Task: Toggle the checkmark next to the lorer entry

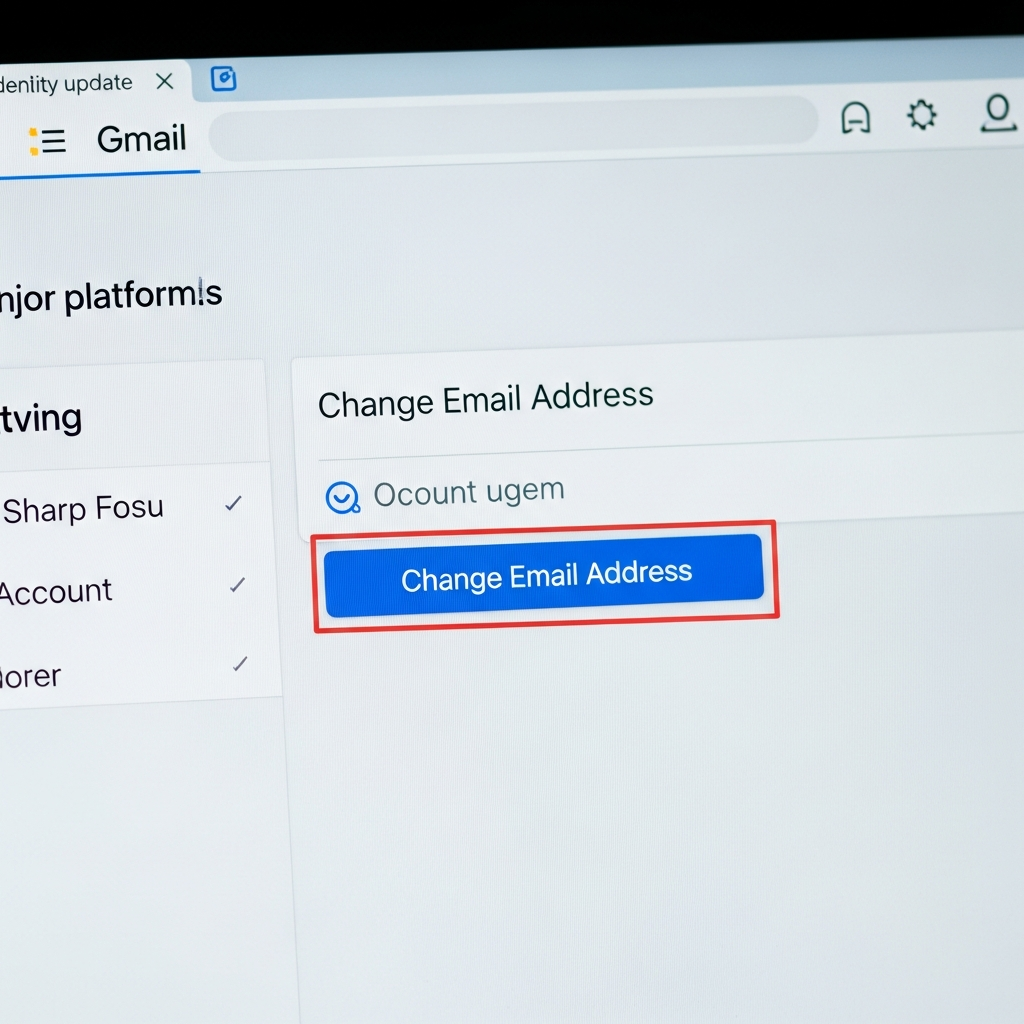Action: 241,663
